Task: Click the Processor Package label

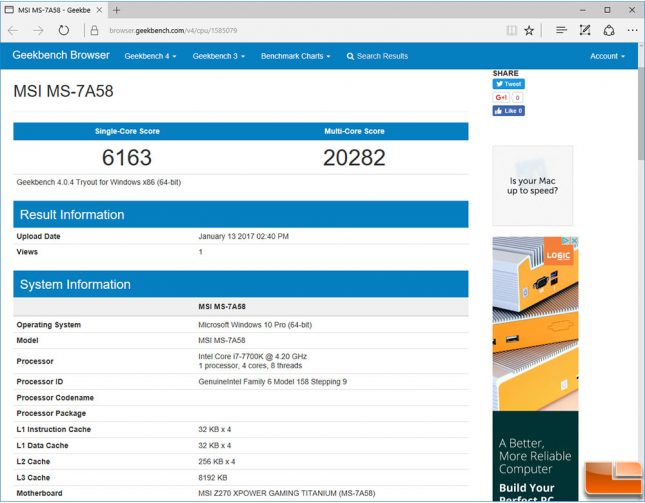Action: pyautogui.click(x=51, y=413)
